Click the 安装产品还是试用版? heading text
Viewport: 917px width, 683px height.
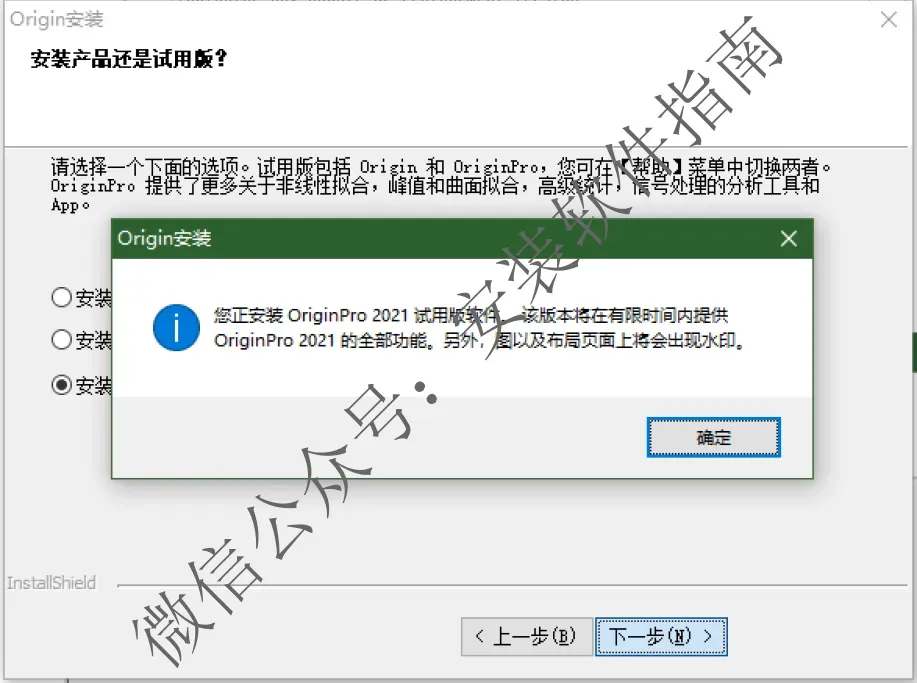[x=129, y=58]
